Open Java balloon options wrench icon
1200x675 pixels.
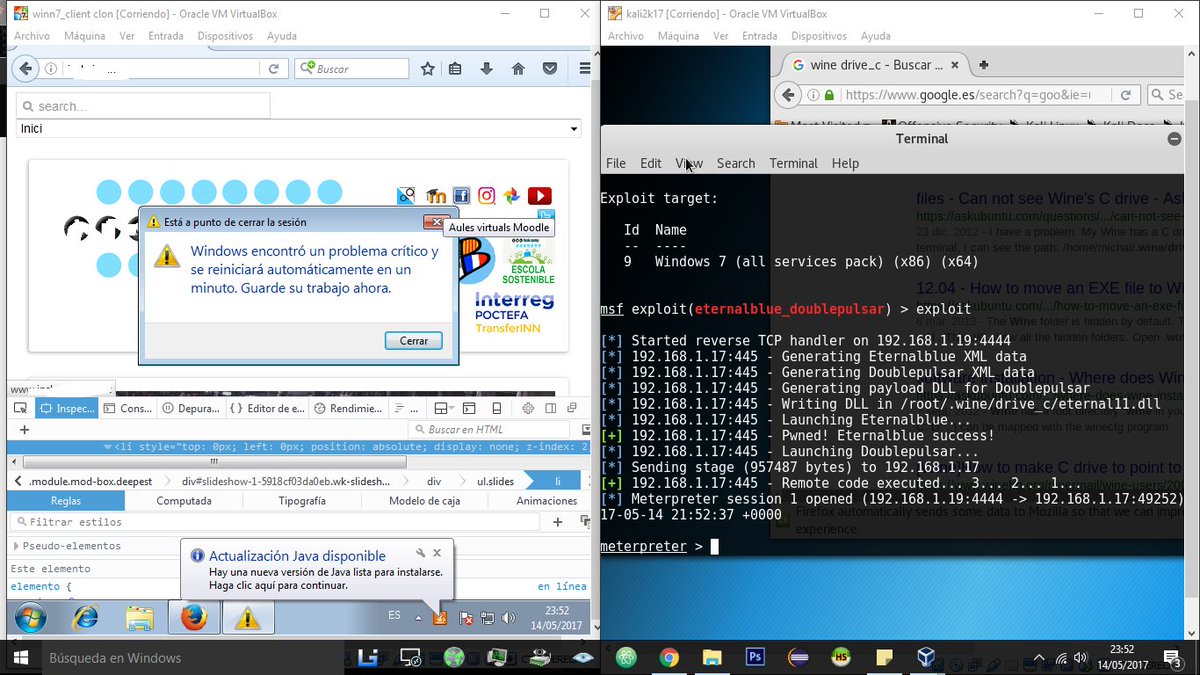(421, 552)
